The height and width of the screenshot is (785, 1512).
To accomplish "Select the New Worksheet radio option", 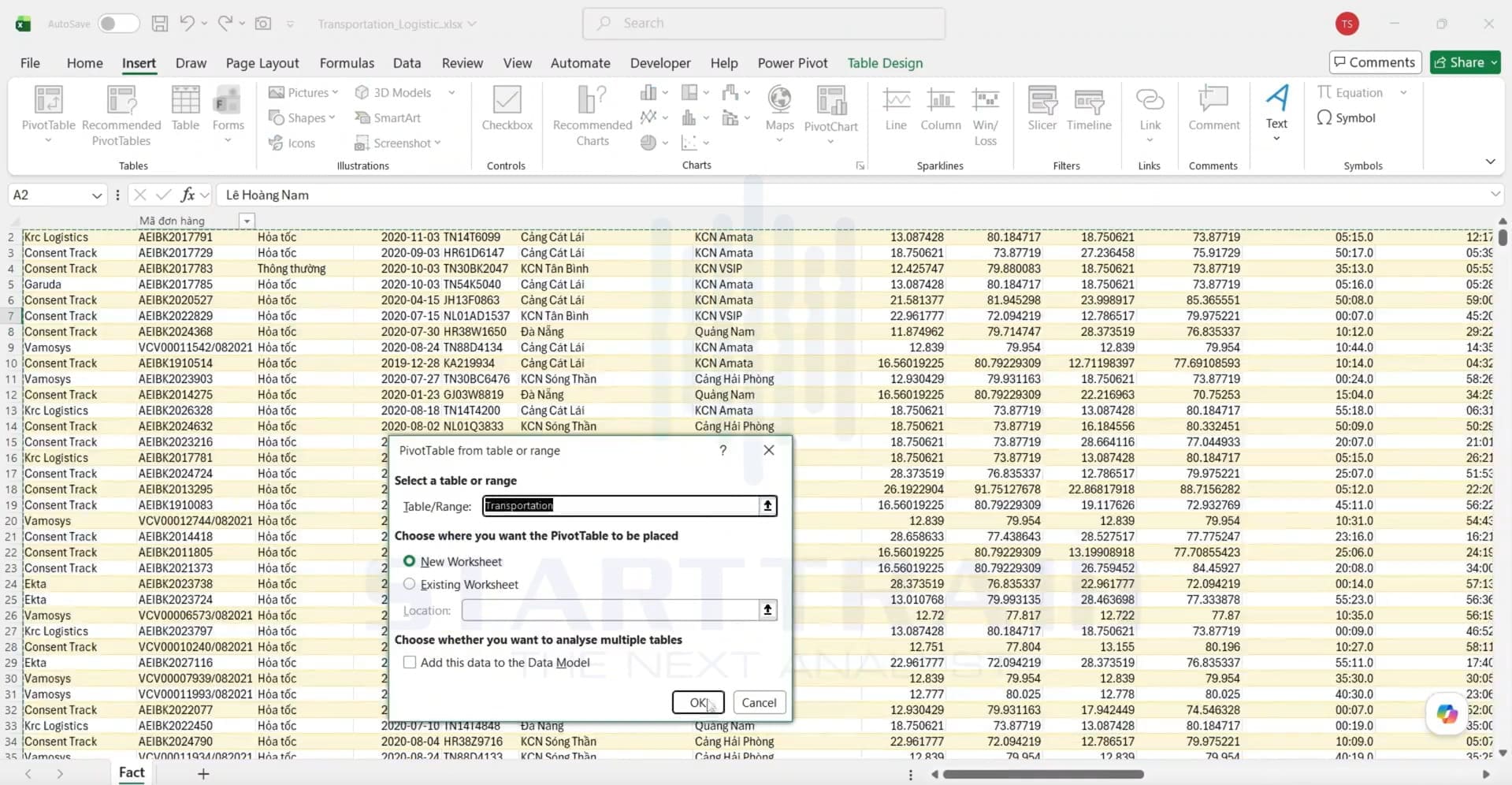I will [410, 561].
